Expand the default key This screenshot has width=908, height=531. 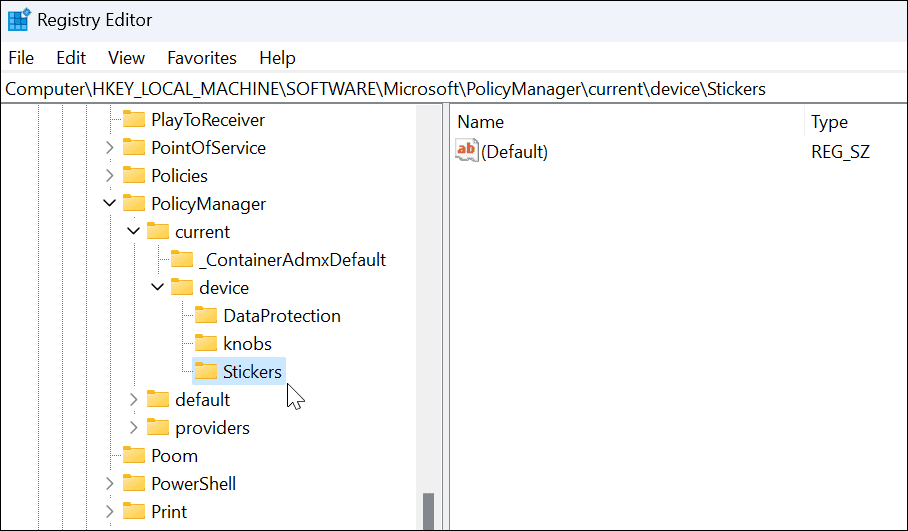(134, 400)
